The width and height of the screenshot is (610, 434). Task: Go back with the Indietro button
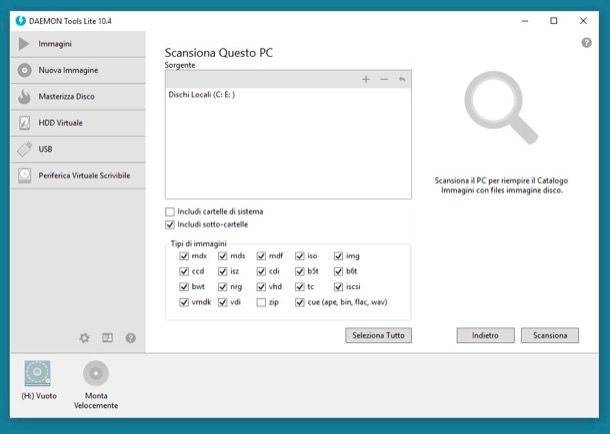tap(485, 335)
